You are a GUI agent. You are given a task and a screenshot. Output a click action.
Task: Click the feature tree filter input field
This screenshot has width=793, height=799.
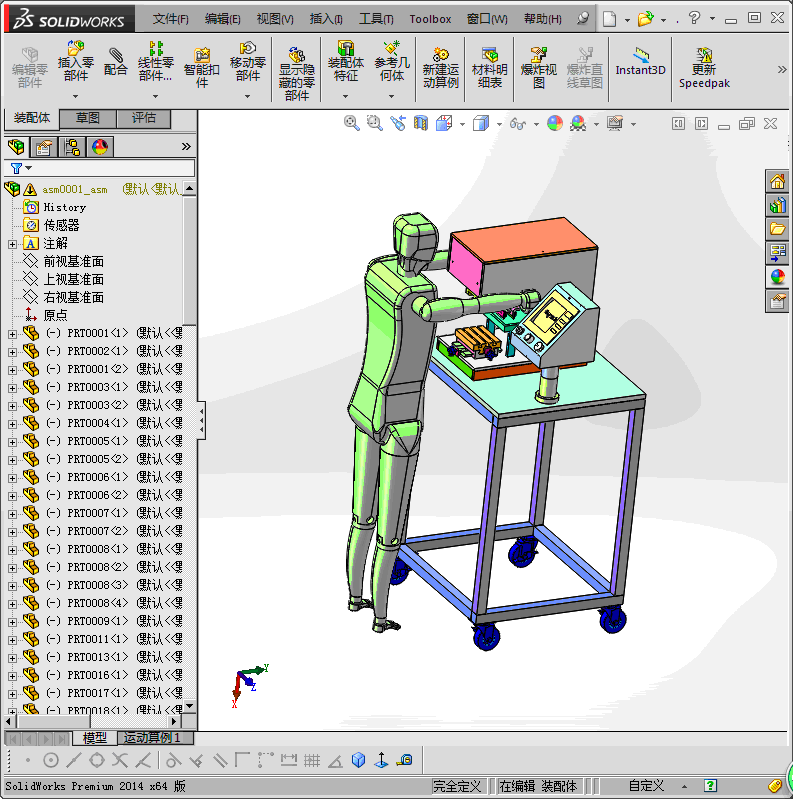point(99,168)
